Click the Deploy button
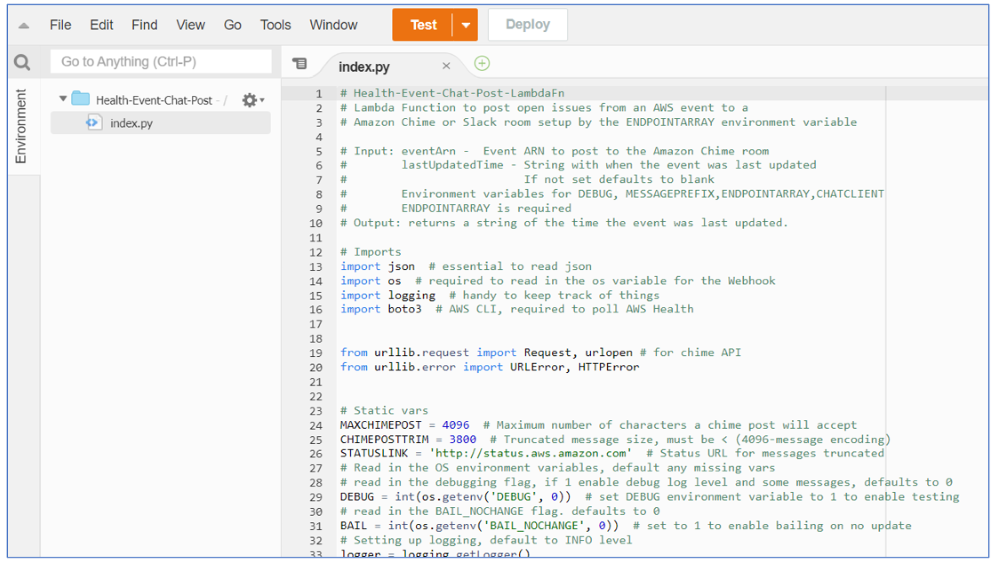The width and height of the screenshot is (1000, 564). pyautogui.click(x=527, y=25)
